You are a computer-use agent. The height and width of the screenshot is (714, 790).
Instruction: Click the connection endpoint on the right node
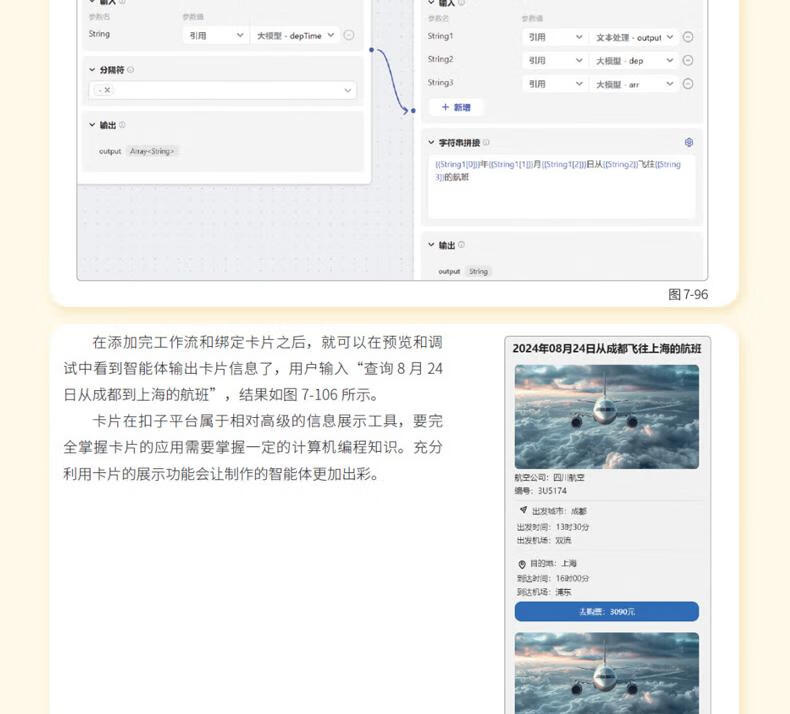tap(413, 110)
